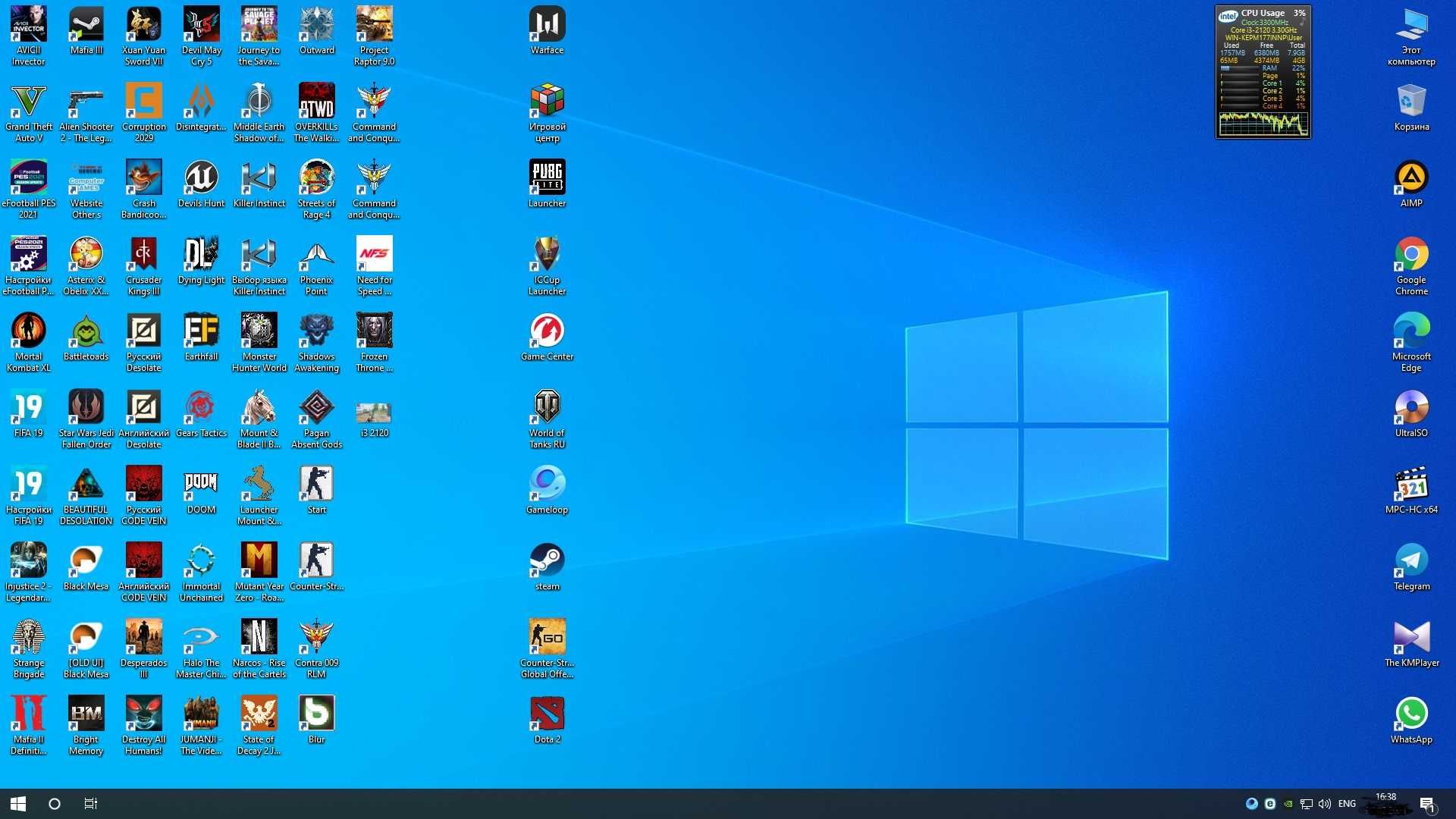Open Task View in the taskbar

tap(91, 804)
